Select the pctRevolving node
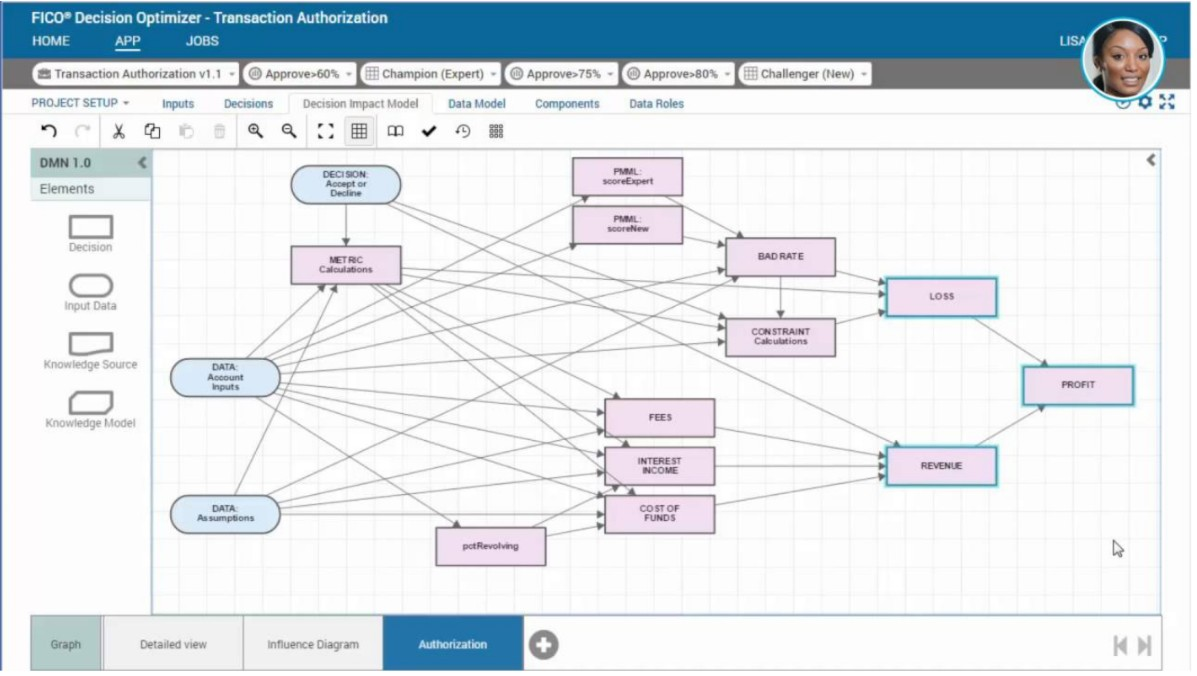The image size is (1197, 676). 491,546
